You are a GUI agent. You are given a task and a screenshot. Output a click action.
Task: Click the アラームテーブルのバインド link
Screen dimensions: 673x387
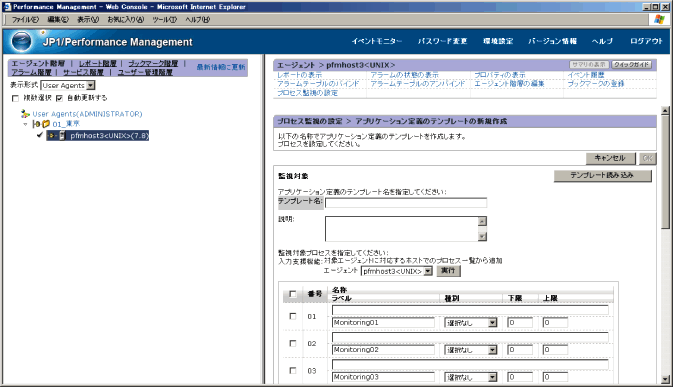coord(318,84)
